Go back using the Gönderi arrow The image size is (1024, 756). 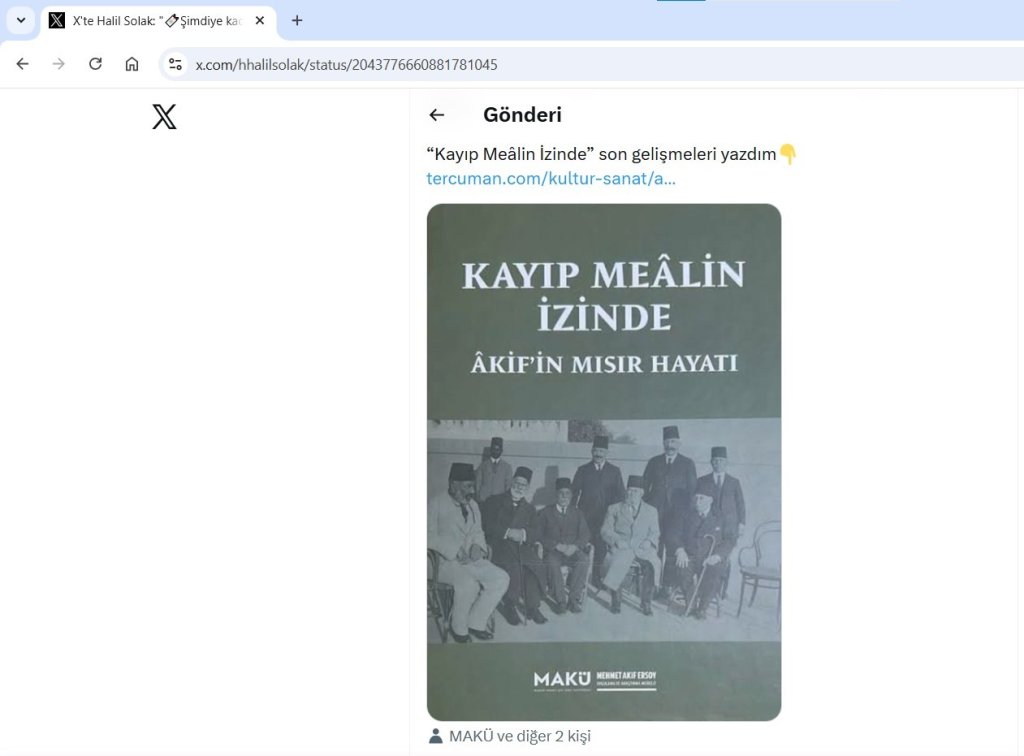tap(437, 115)
